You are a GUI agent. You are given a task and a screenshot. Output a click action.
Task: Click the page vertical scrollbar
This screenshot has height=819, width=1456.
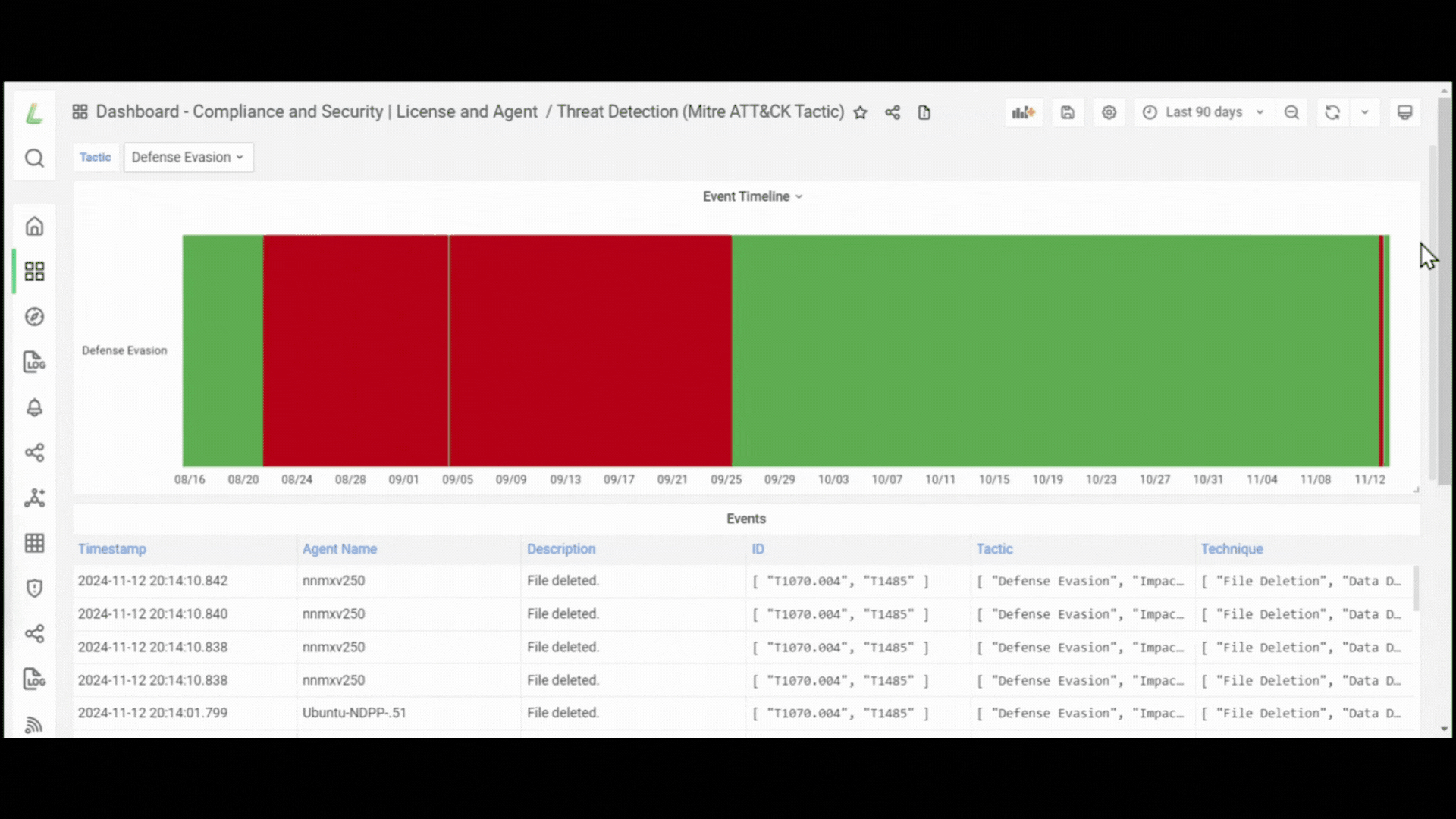pos(1444,292)
